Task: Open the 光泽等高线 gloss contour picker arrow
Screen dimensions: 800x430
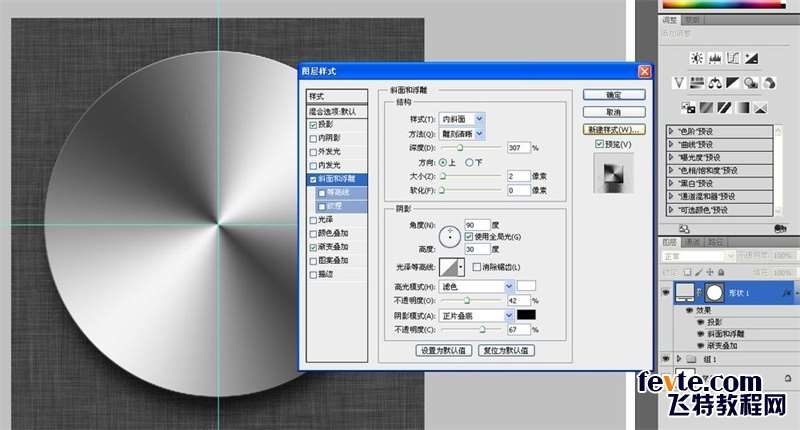Action: click(461, 267)
